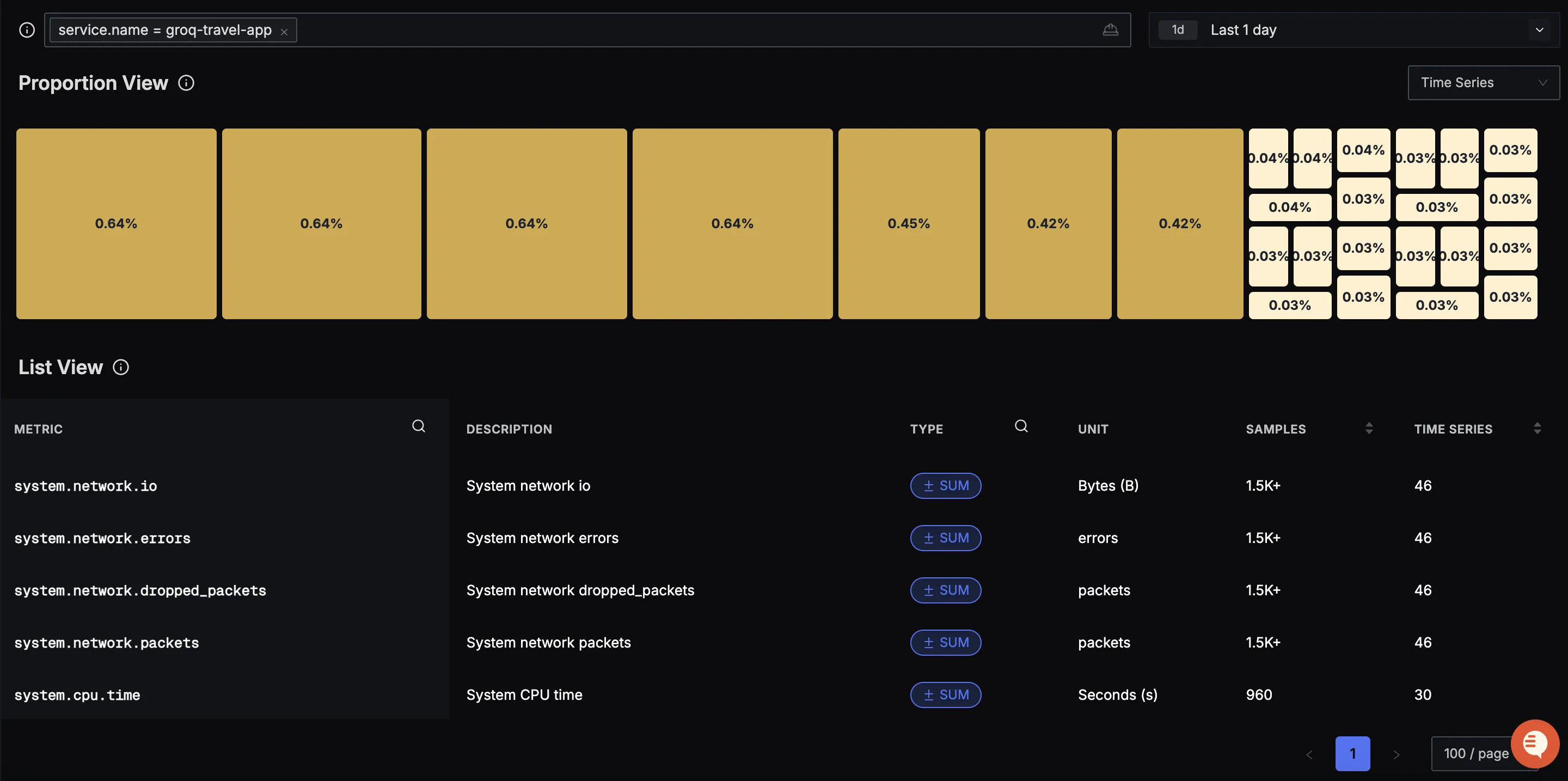Remove the service.name groq-travel-app filter
Screen dimensions: 1568x781
click(284, 30)
